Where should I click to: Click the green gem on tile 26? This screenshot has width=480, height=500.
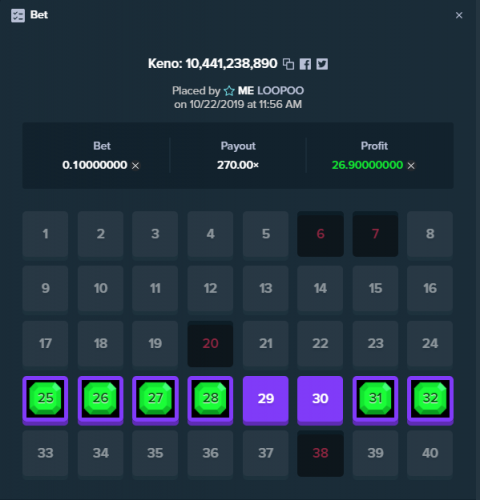101,398
